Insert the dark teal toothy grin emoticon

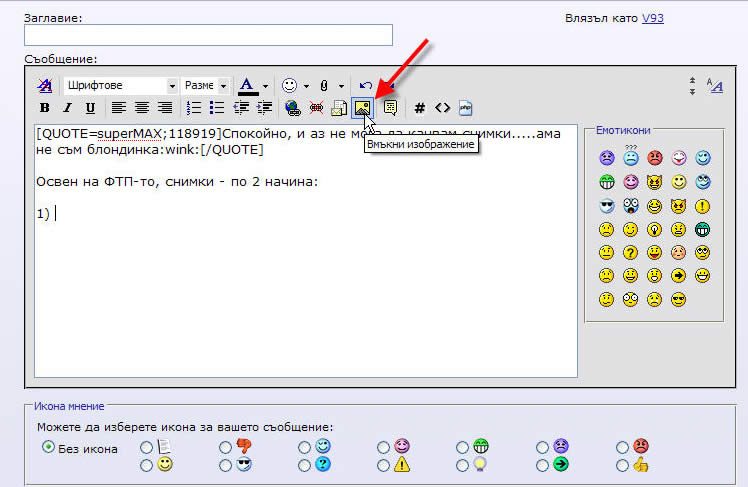[x=702, y=229]
